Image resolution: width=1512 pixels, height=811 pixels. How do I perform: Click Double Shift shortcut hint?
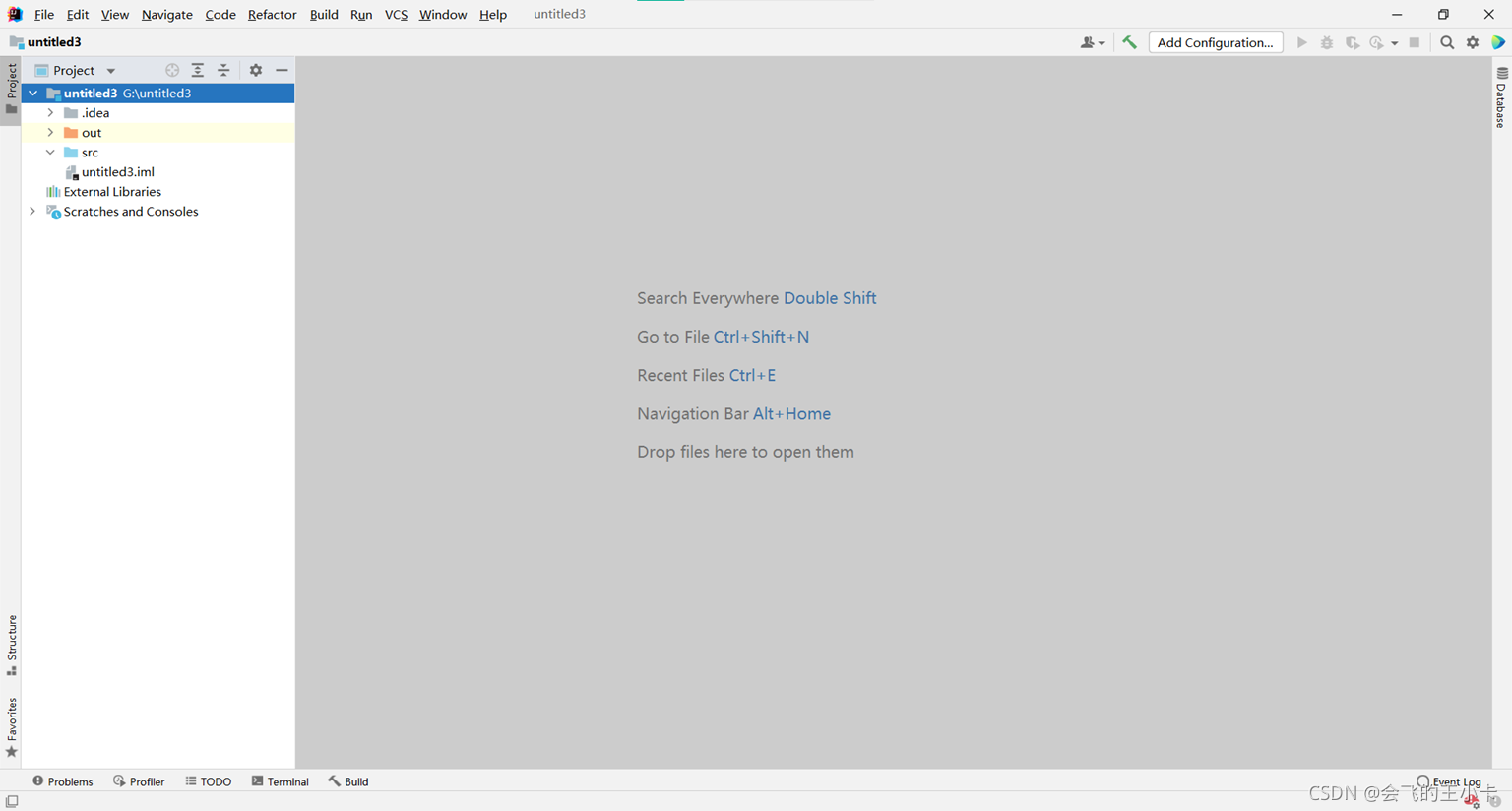pos(830,298)
